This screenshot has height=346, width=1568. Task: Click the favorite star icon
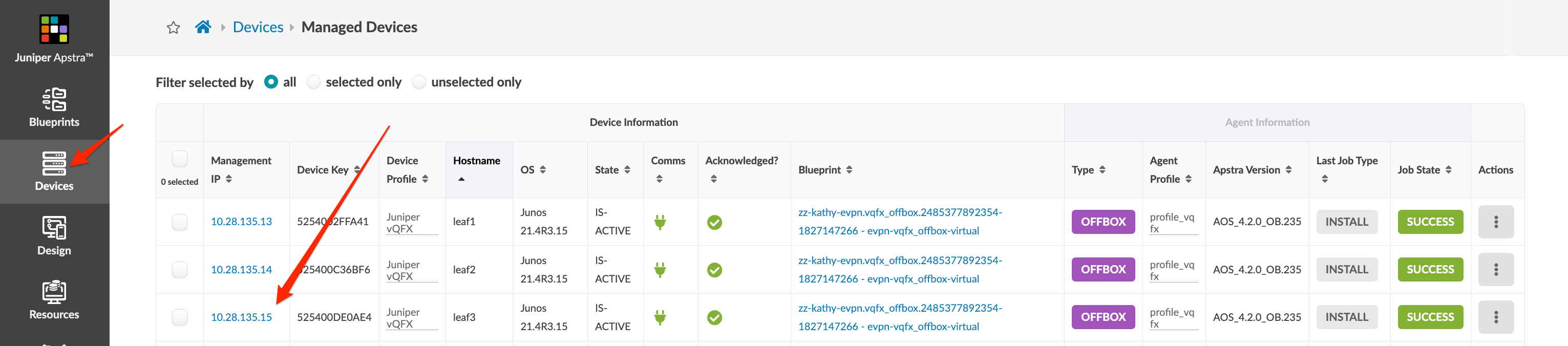tap(174, 27)
